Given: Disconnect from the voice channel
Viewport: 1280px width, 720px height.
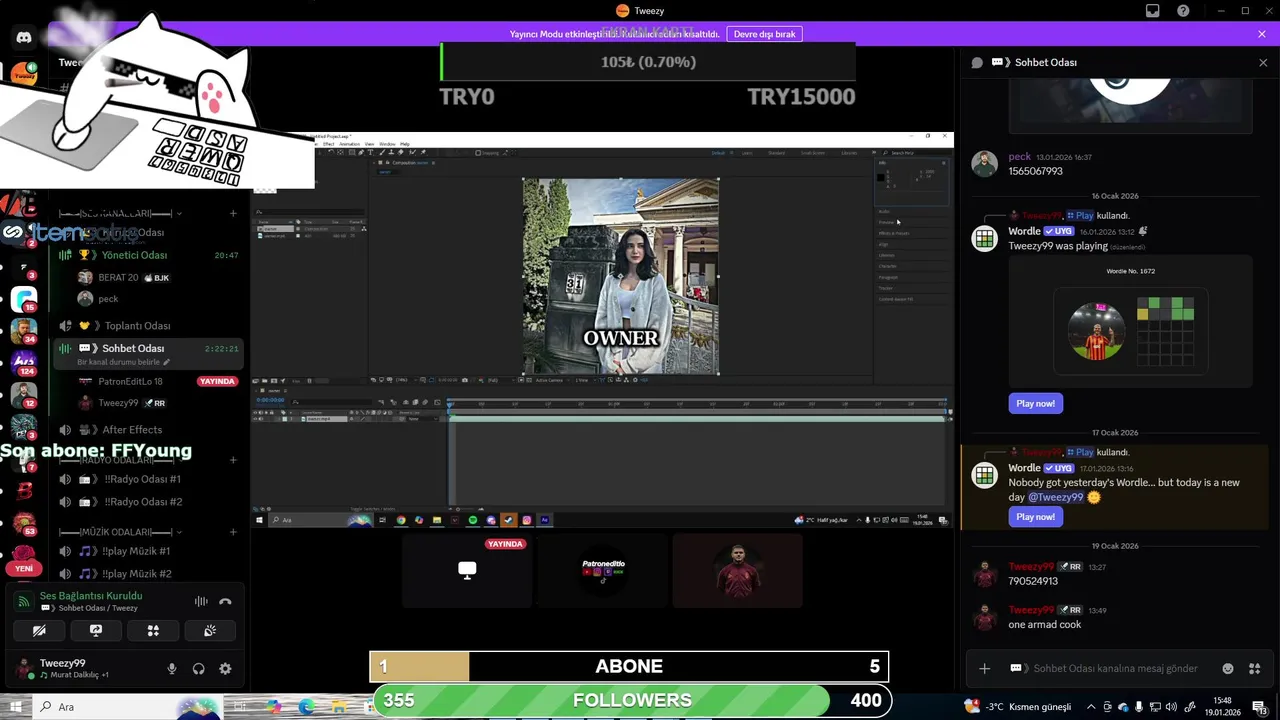Looking at the screenshot, I should [x=225, y=601].
